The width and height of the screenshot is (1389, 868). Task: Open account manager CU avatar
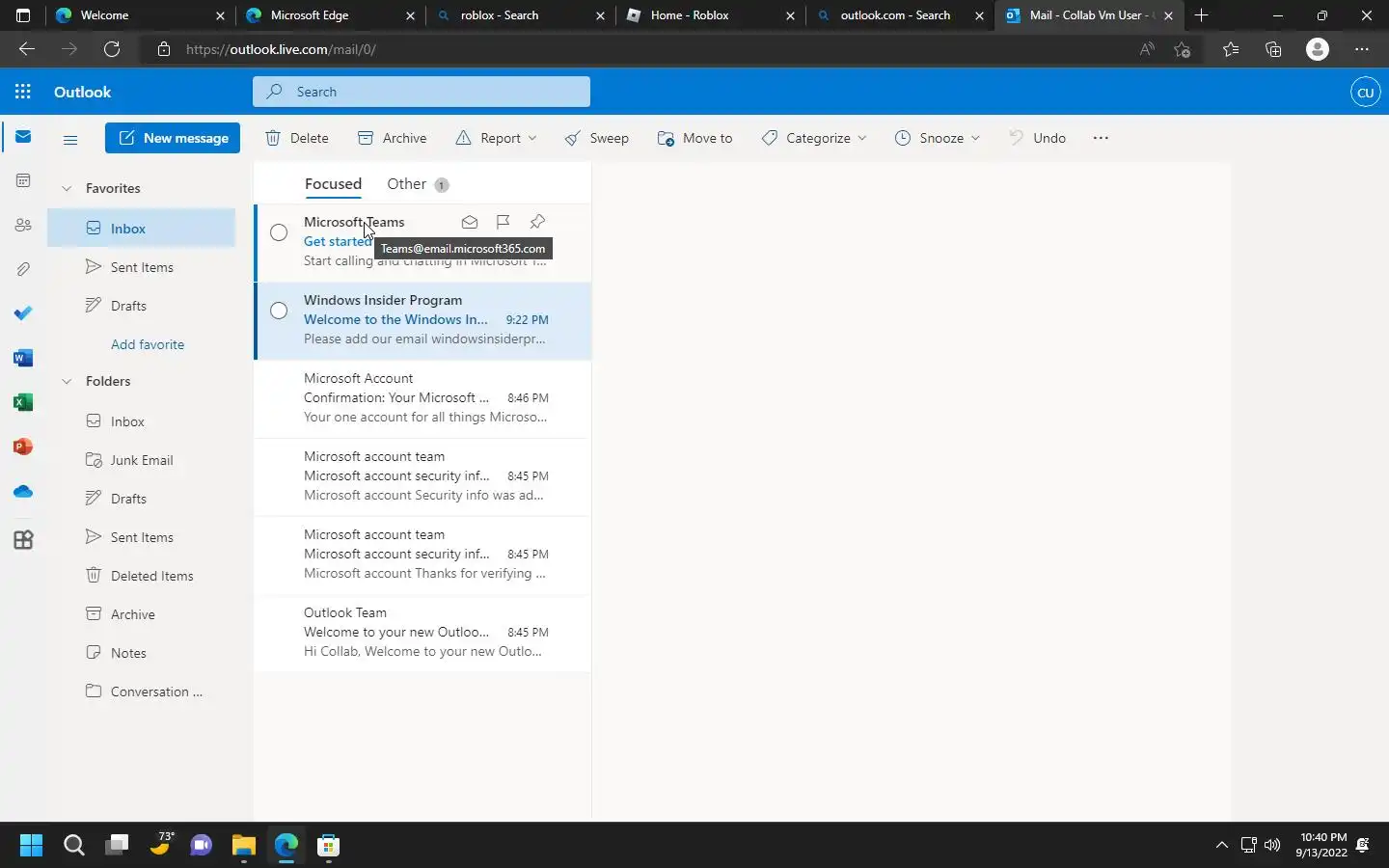(x=1365, y=93)
